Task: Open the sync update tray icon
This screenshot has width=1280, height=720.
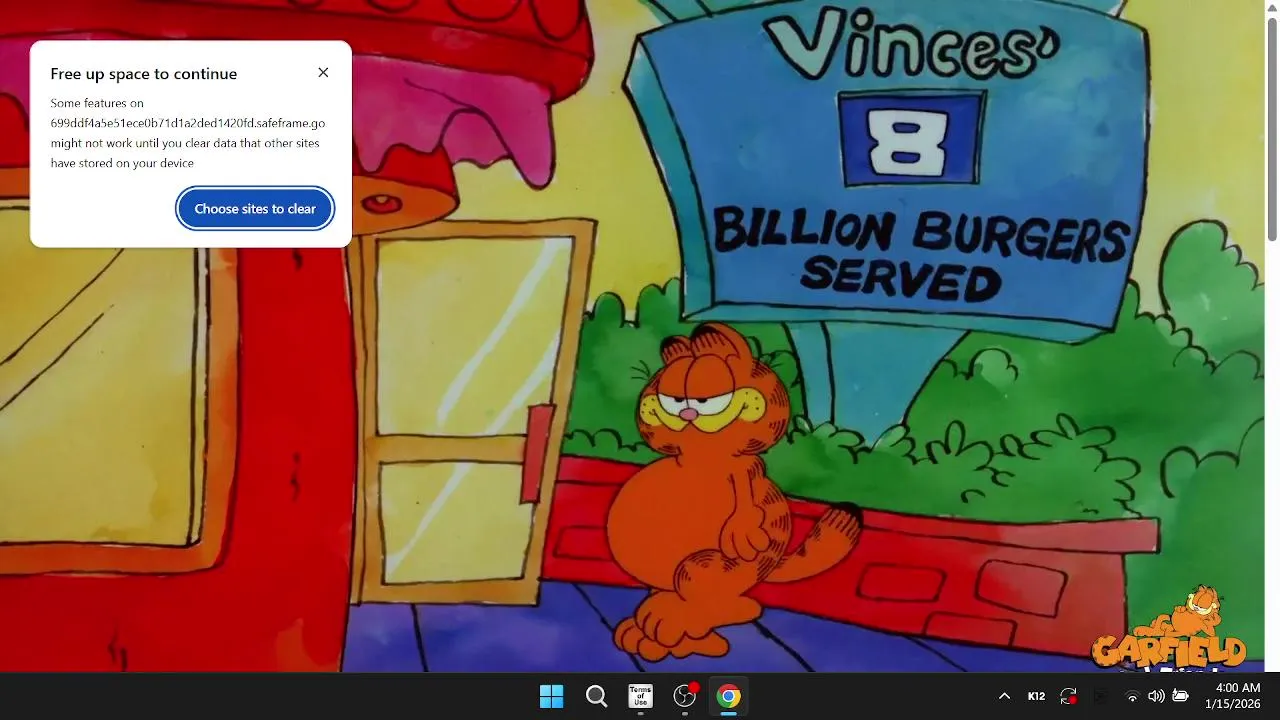Action: coord(1069,696)
